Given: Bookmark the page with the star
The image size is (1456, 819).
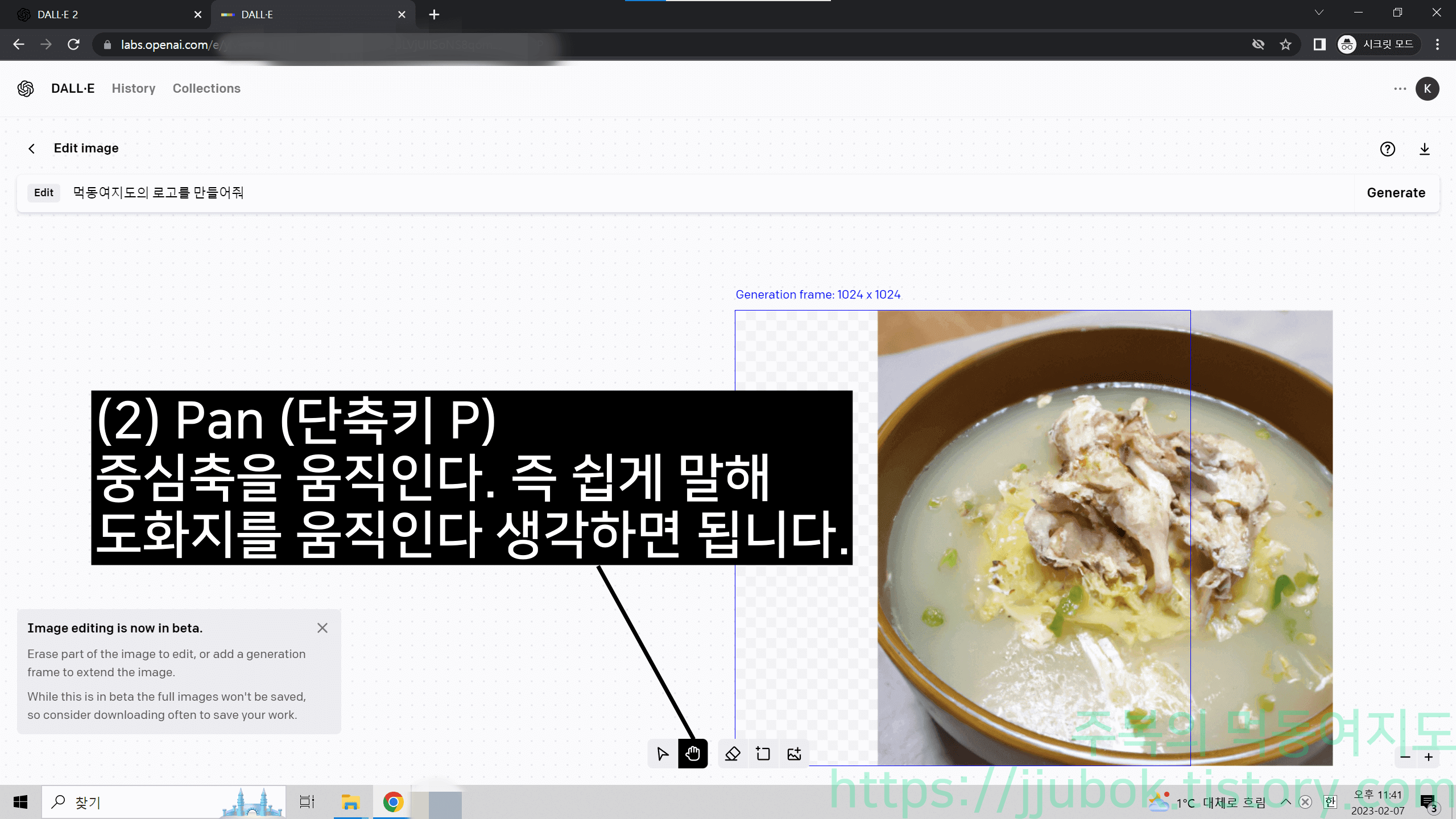Looking at the screenshot, I should 1286,44.
